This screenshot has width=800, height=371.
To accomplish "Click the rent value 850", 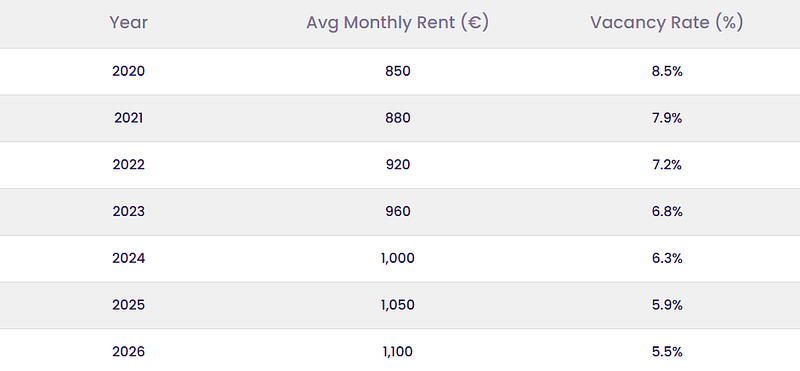I will [398, 71].
